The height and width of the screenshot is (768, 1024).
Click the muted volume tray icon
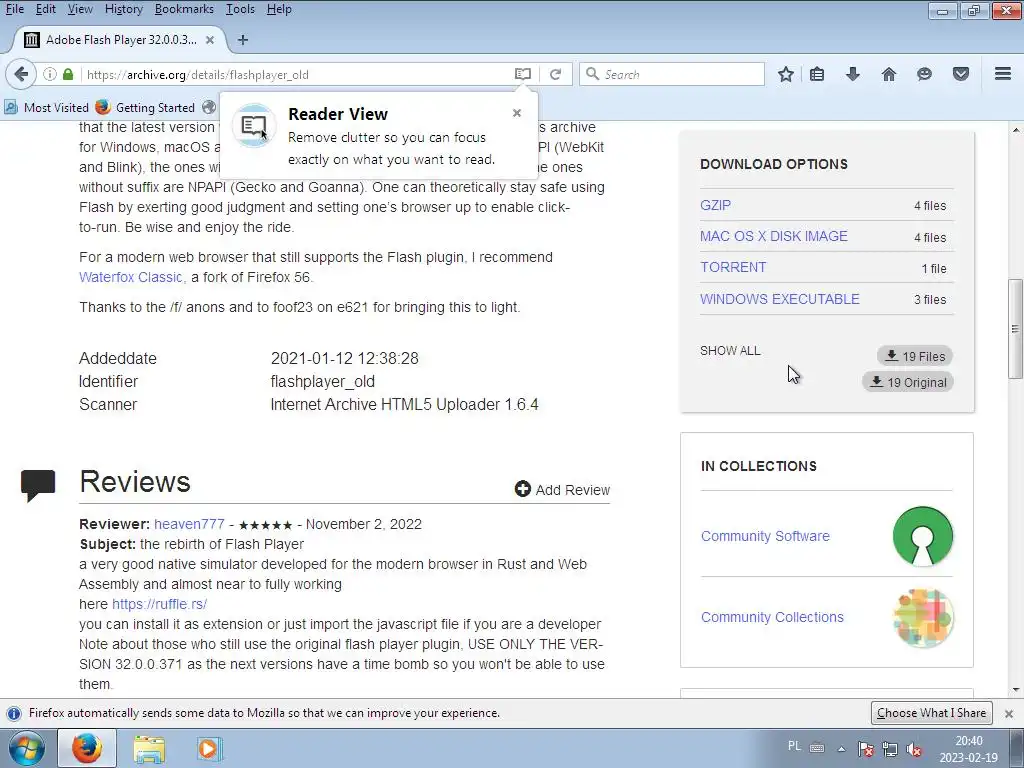coord(914,749)
